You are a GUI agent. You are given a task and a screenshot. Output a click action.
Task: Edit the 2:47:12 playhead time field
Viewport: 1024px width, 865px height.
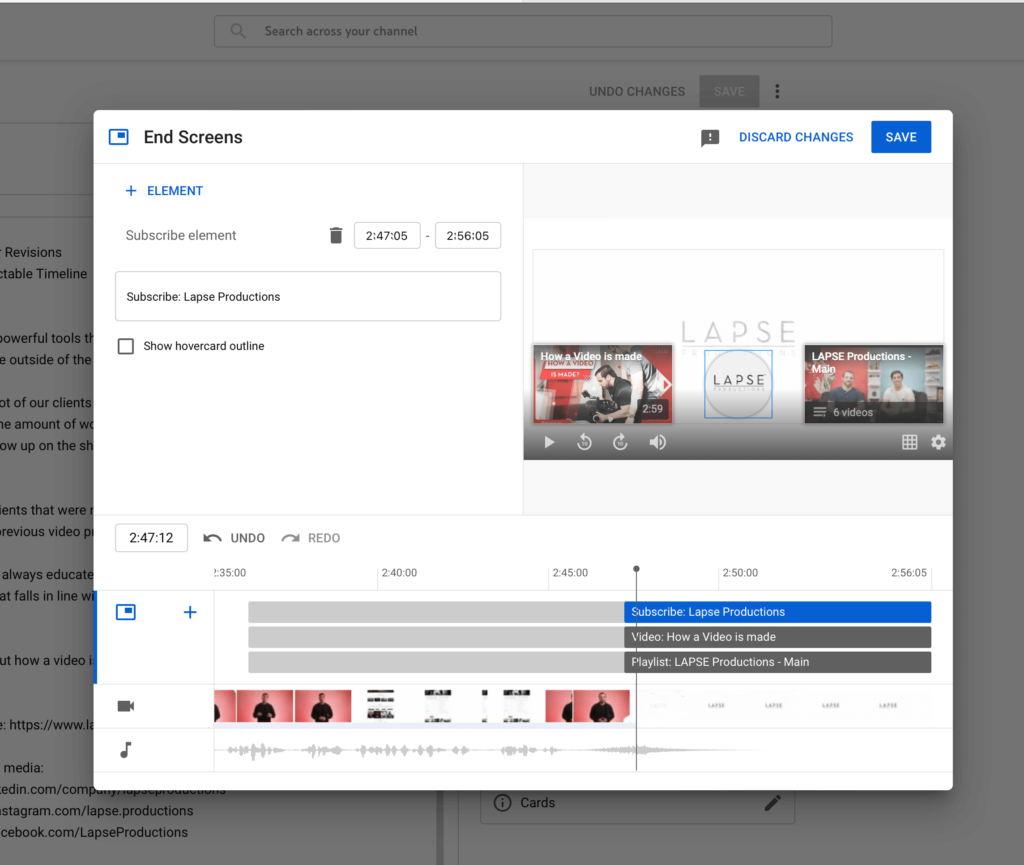tap(152, 538)
